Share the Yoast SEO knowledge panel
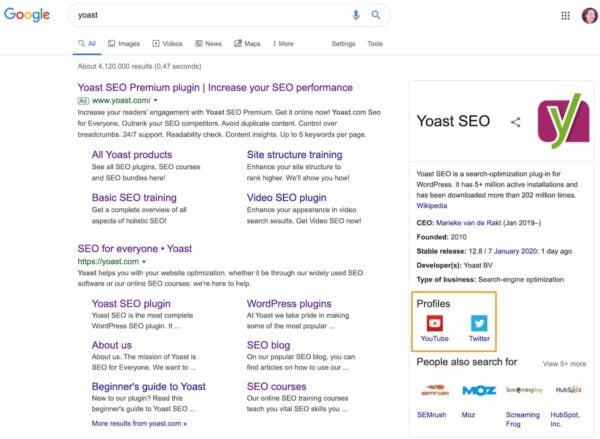This screenshot has width=600, height=439. pyautogui.click(x=516, y=122)
